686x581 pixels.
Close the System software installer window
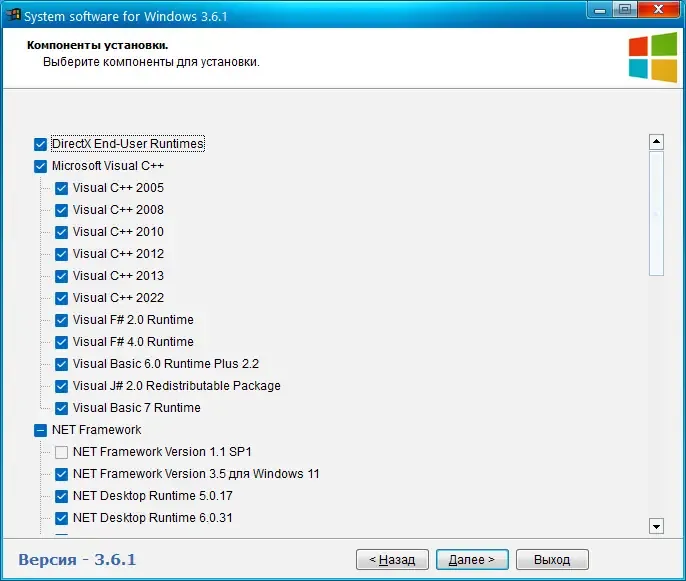coord(658,10)
